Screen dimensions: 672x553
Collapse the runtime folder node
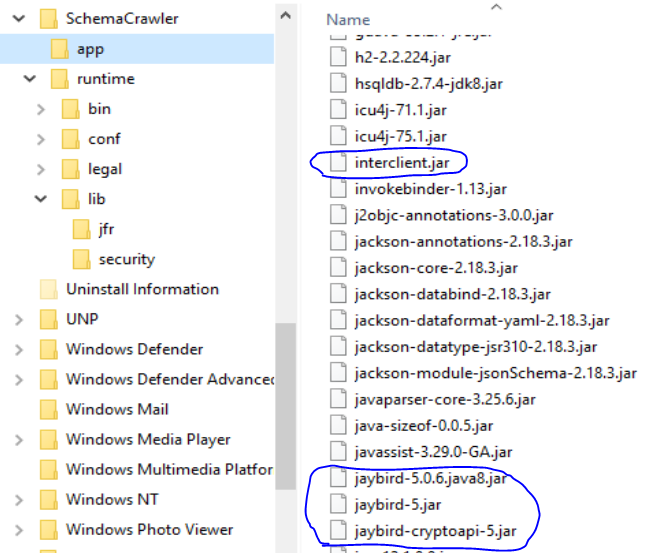[30, 78]
